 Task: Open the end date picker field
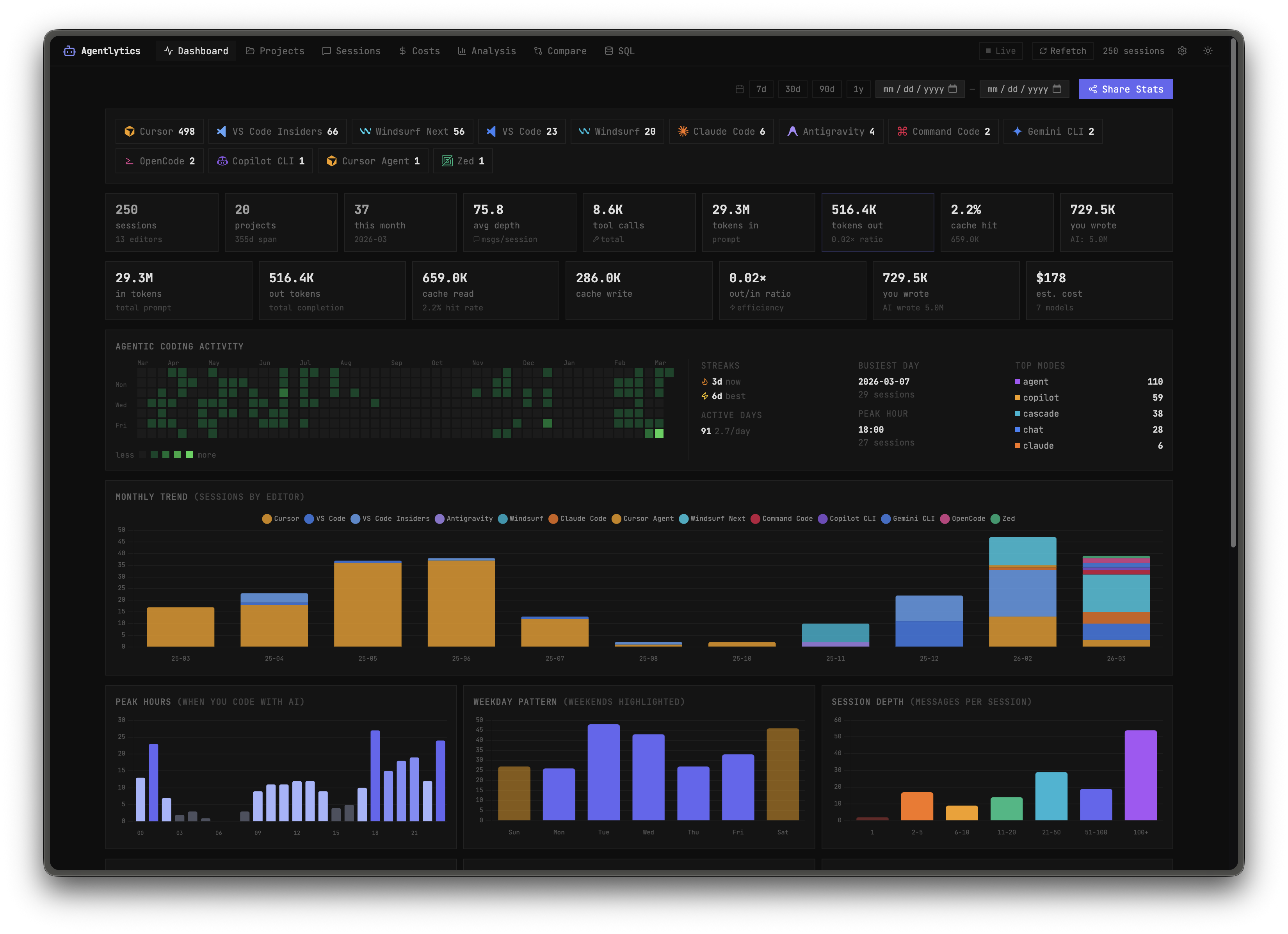1024,89
